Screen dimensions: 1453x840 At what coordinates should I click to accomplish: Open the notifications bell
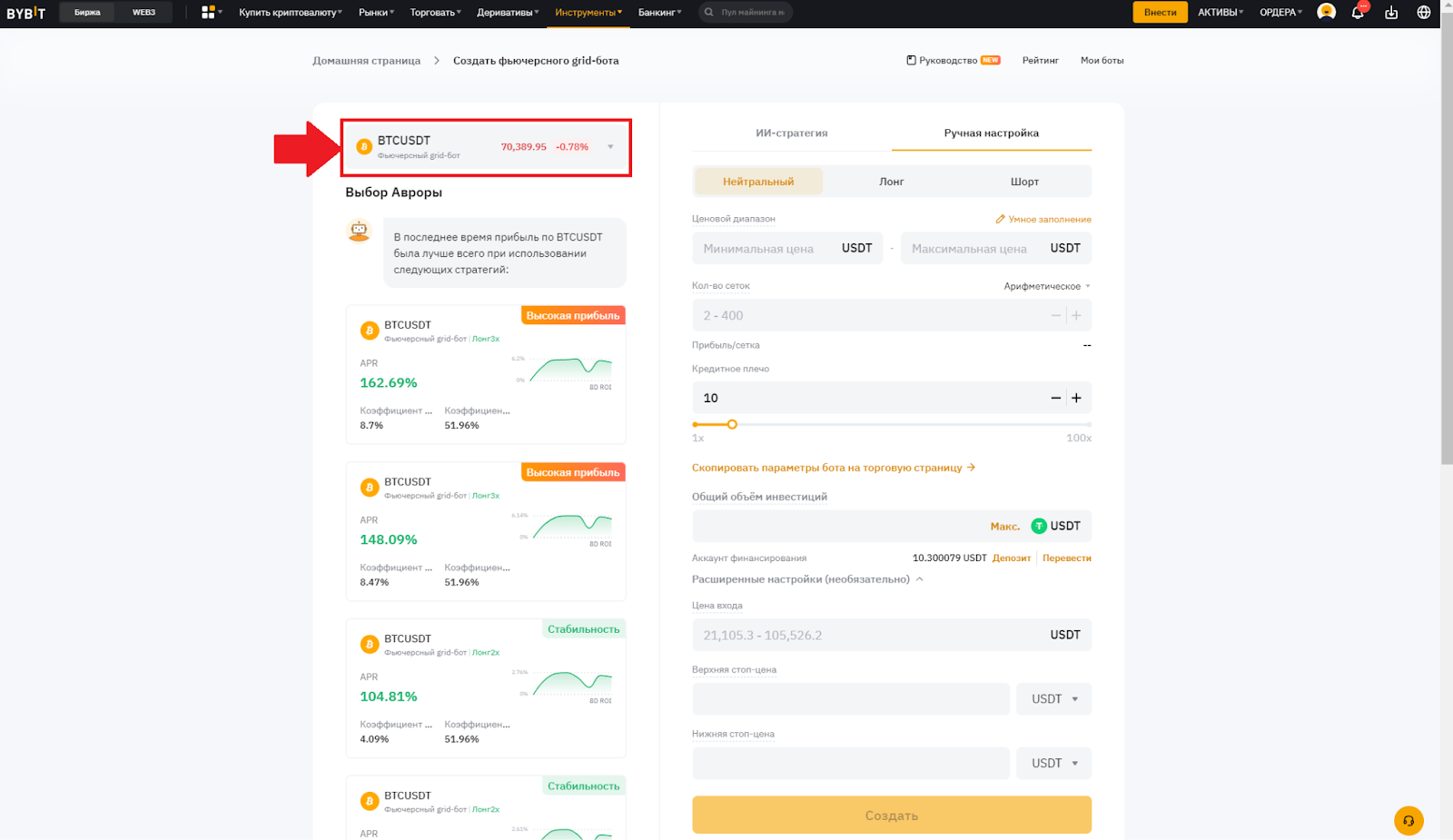coord(1359,13)
